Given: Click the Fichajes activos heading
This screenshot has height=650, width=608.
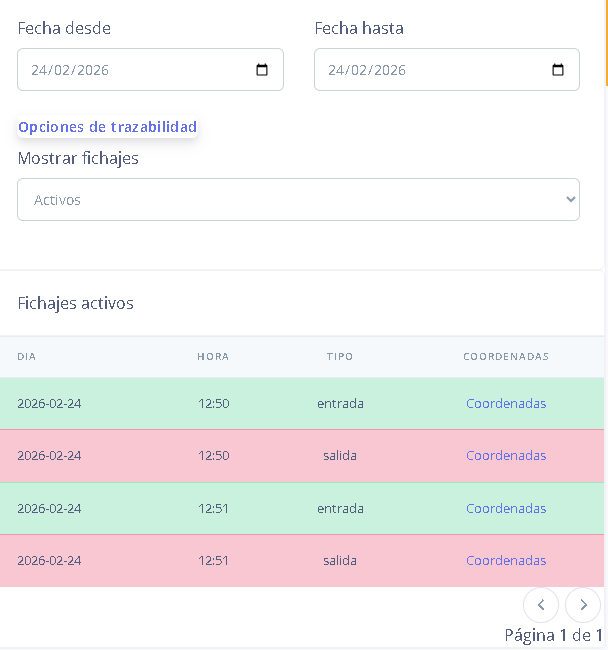Looking at the screenshot, I should (x=75, y=303).
